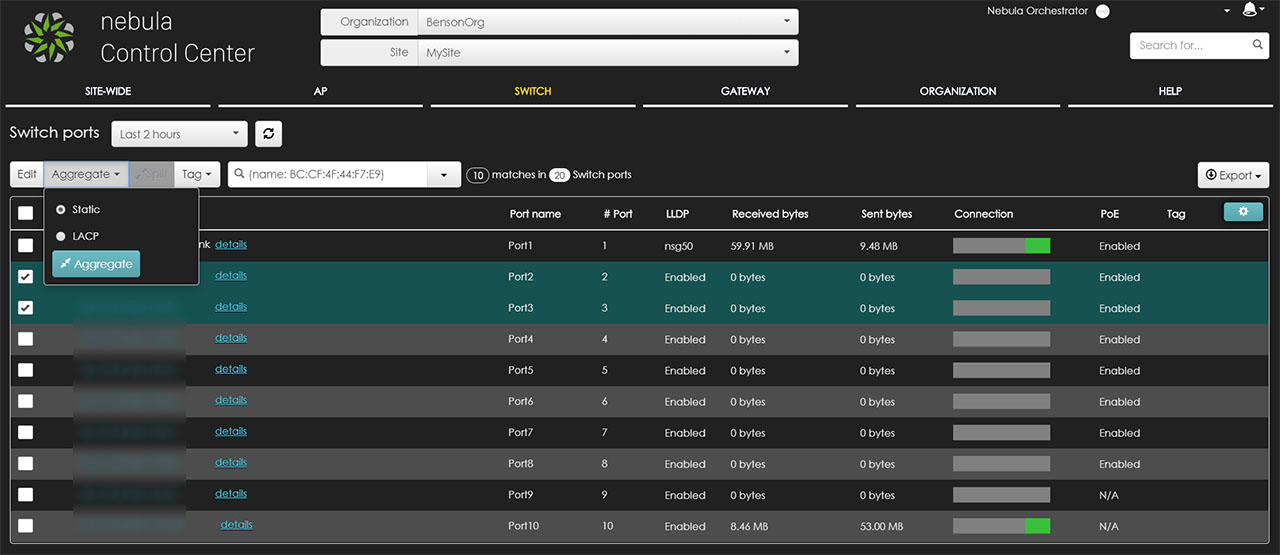
Task: Click the Port1 connection usage bar
Action: coord(1001,246)
